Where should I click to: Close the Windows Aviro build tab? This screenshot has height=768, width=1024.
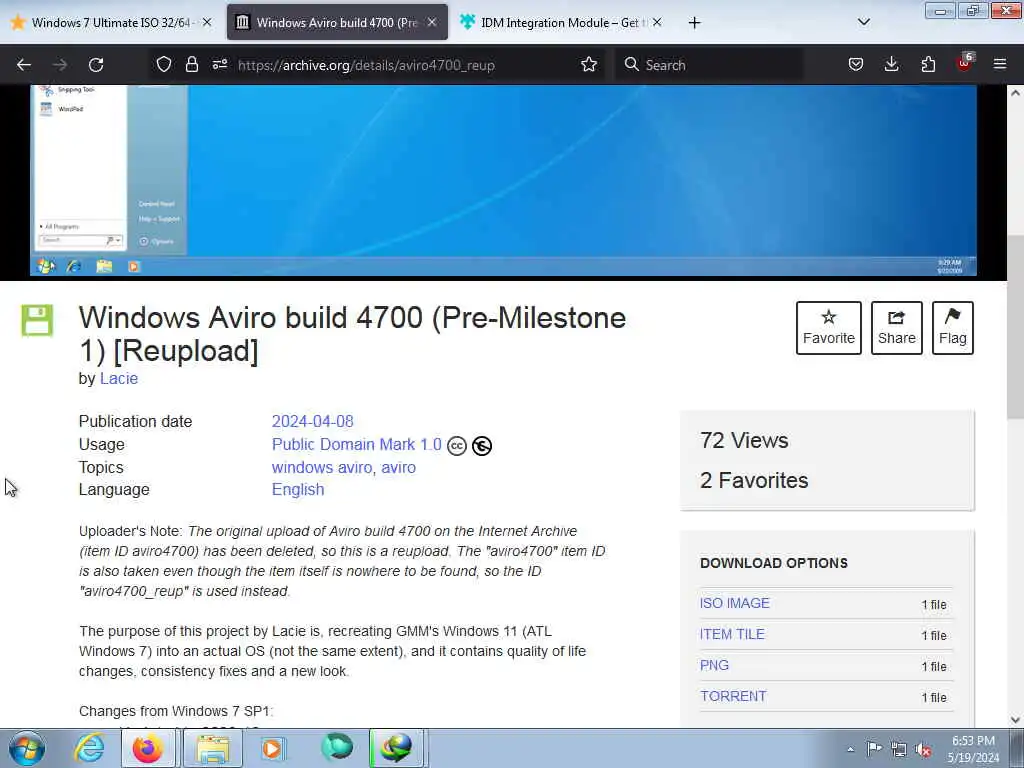tap(432, 22)
